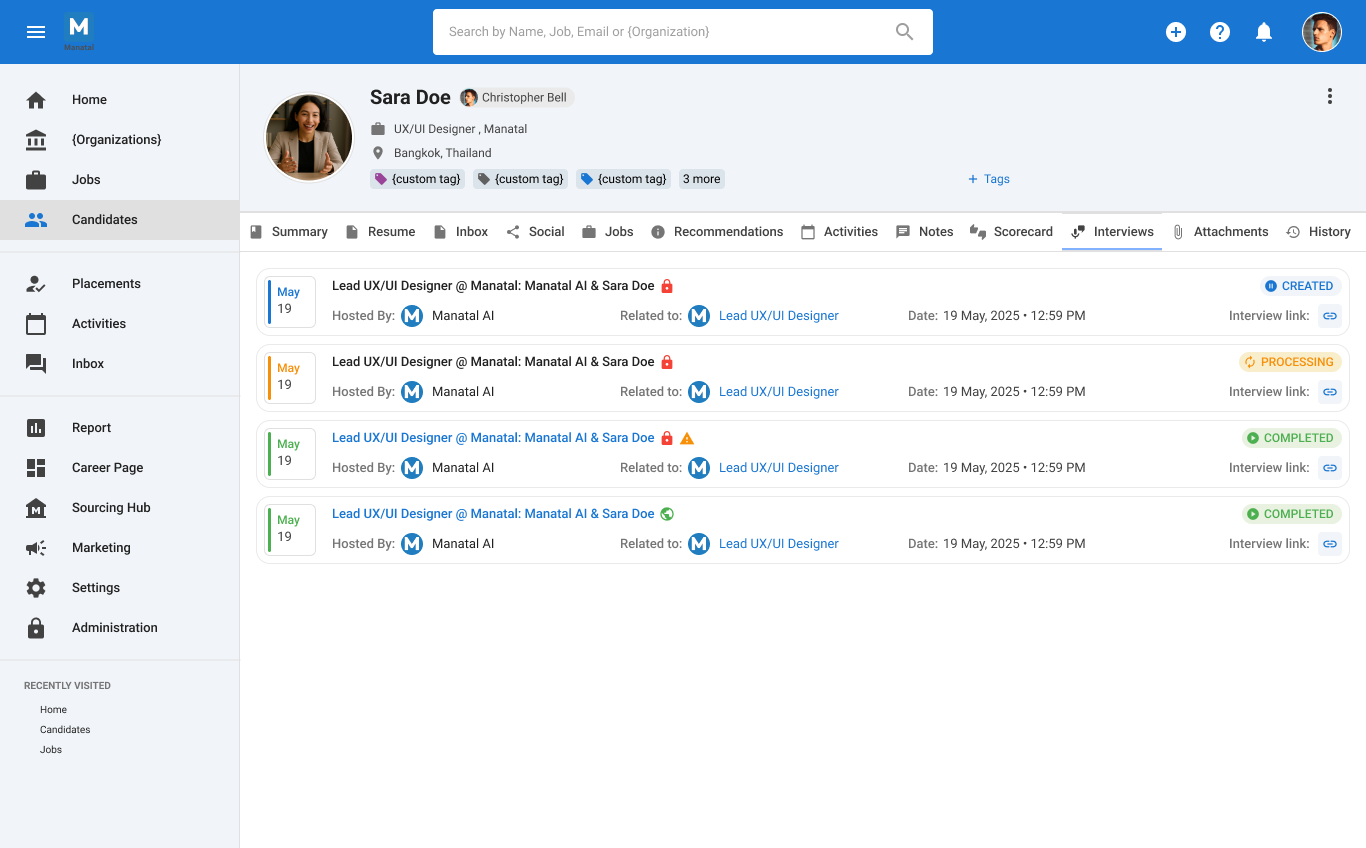Click the date tile in PROCESSING row
The height and width of the screenshot is (848, 1366).
(290, 378)
